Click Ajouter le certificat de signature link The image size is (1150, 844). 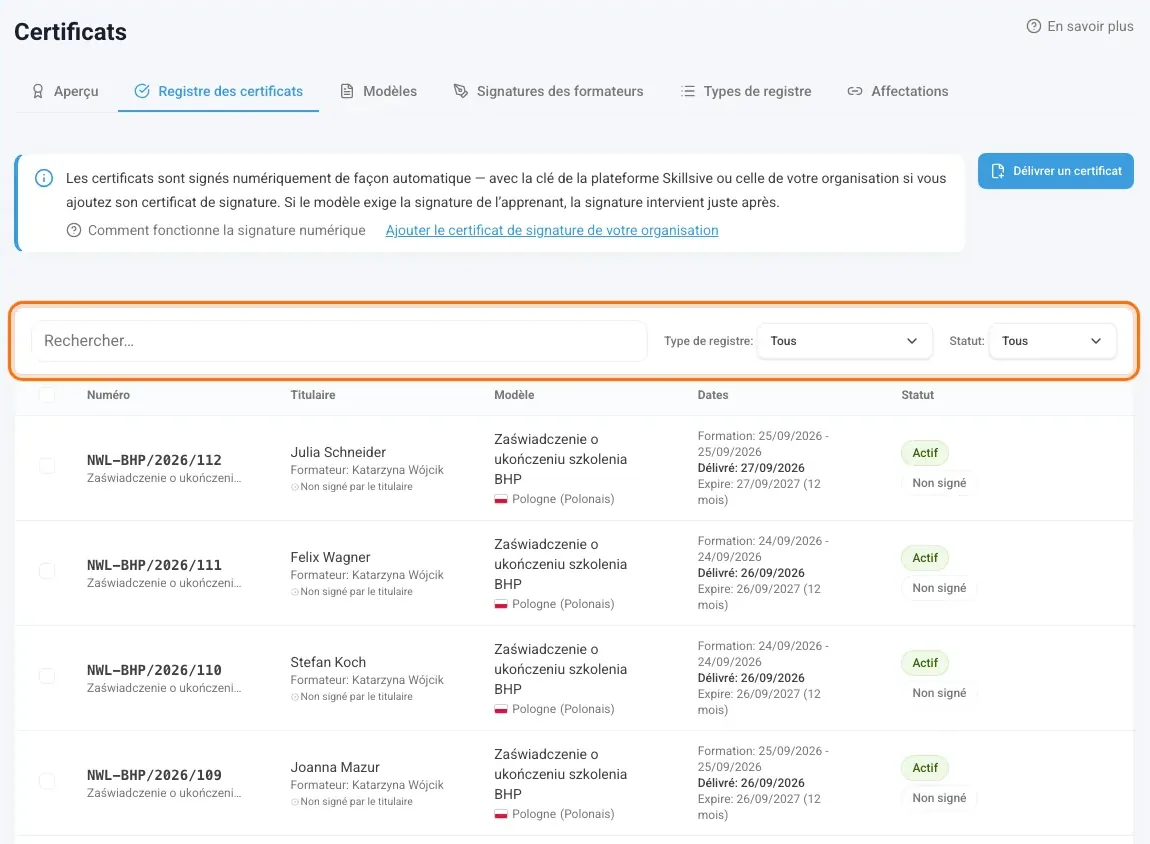(552, 230)
